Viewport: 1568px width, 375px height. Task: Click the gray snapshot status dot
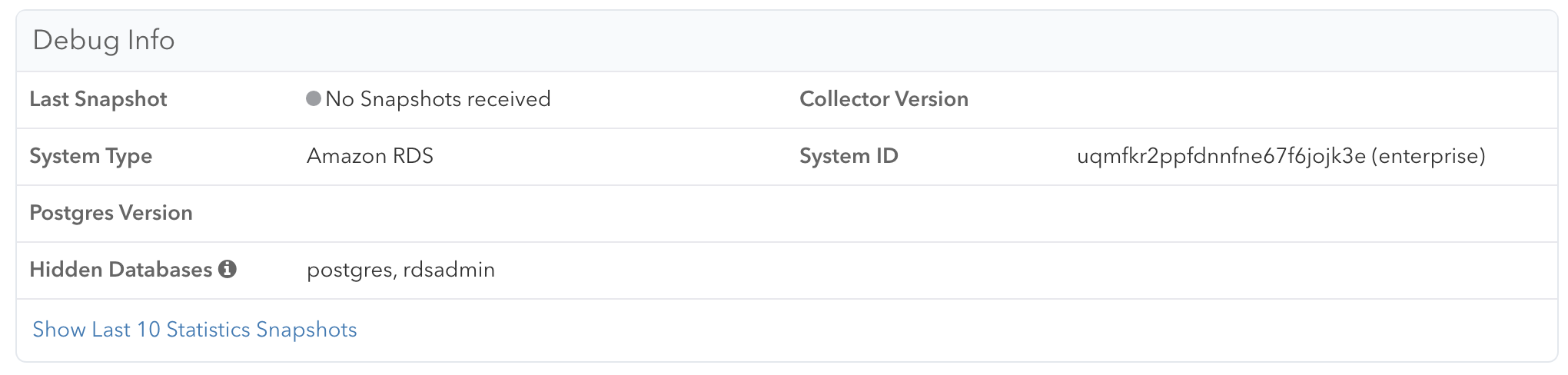pyautogui.click(x=313, y=98)
